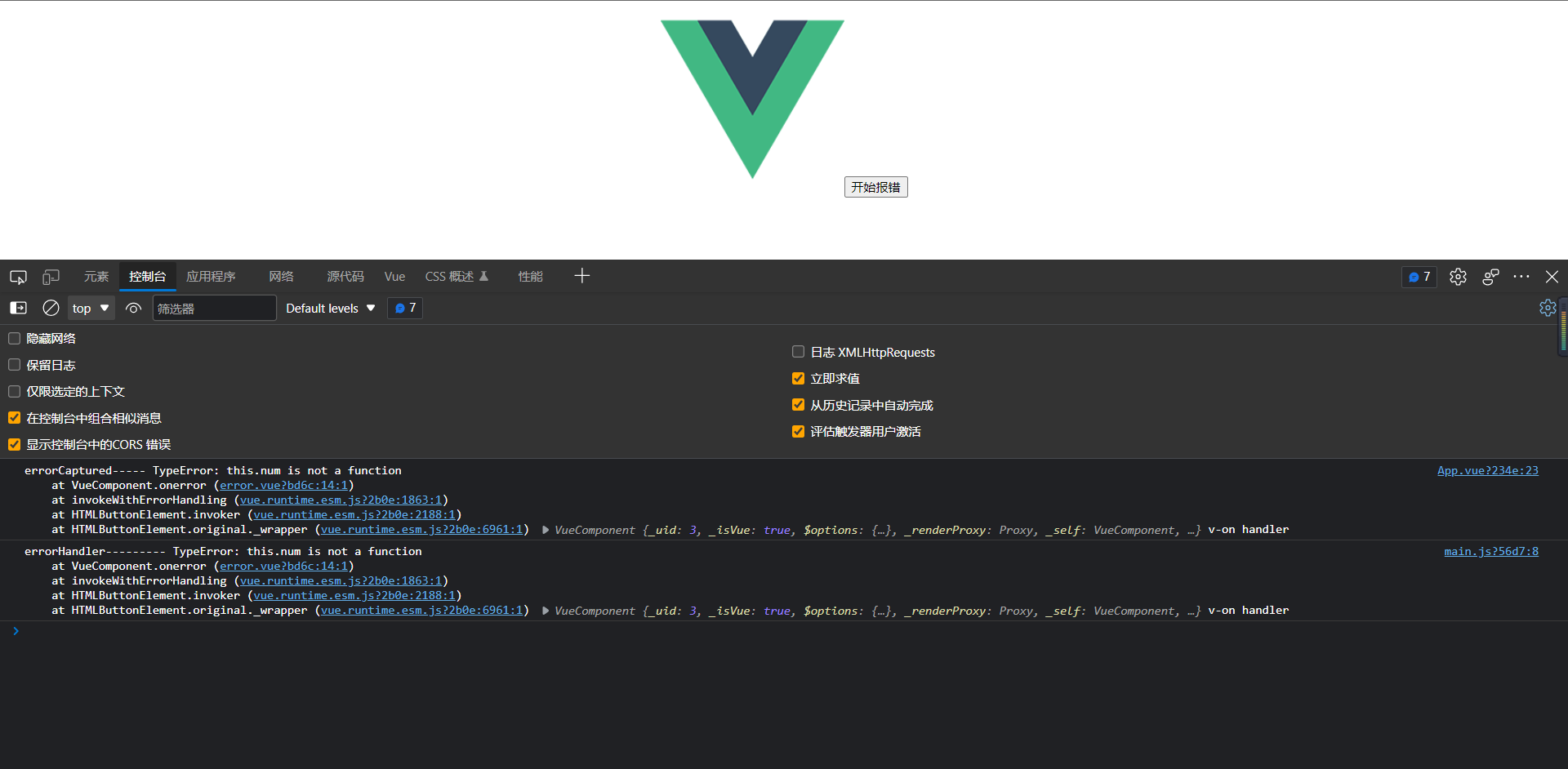The width and height of the screenshot is (1568, 769).
Task: Open the more options three-dot menu
Action: pos(1521,277)
